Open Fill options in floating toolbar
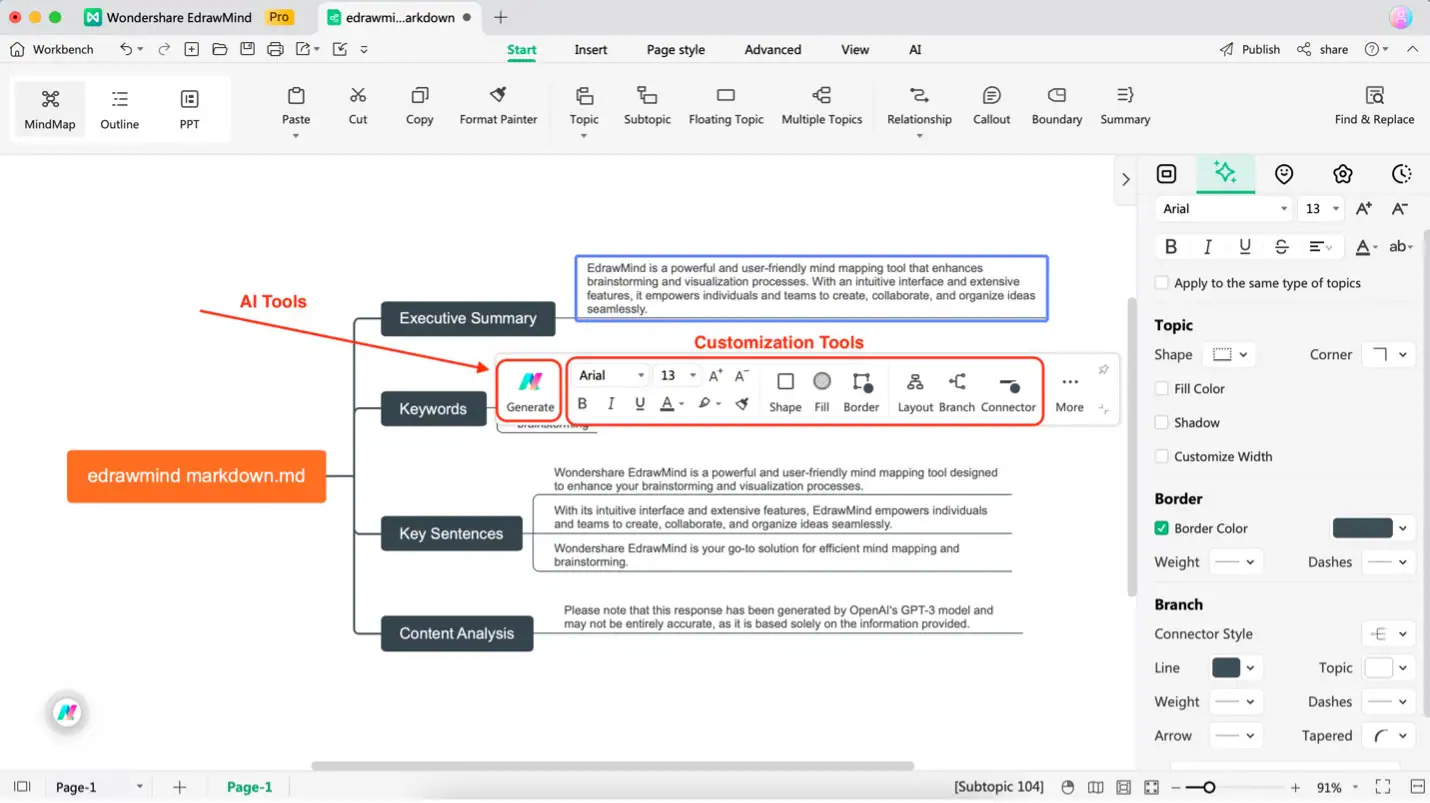The width and height of the screenshot is (1430, 803). 822,391
